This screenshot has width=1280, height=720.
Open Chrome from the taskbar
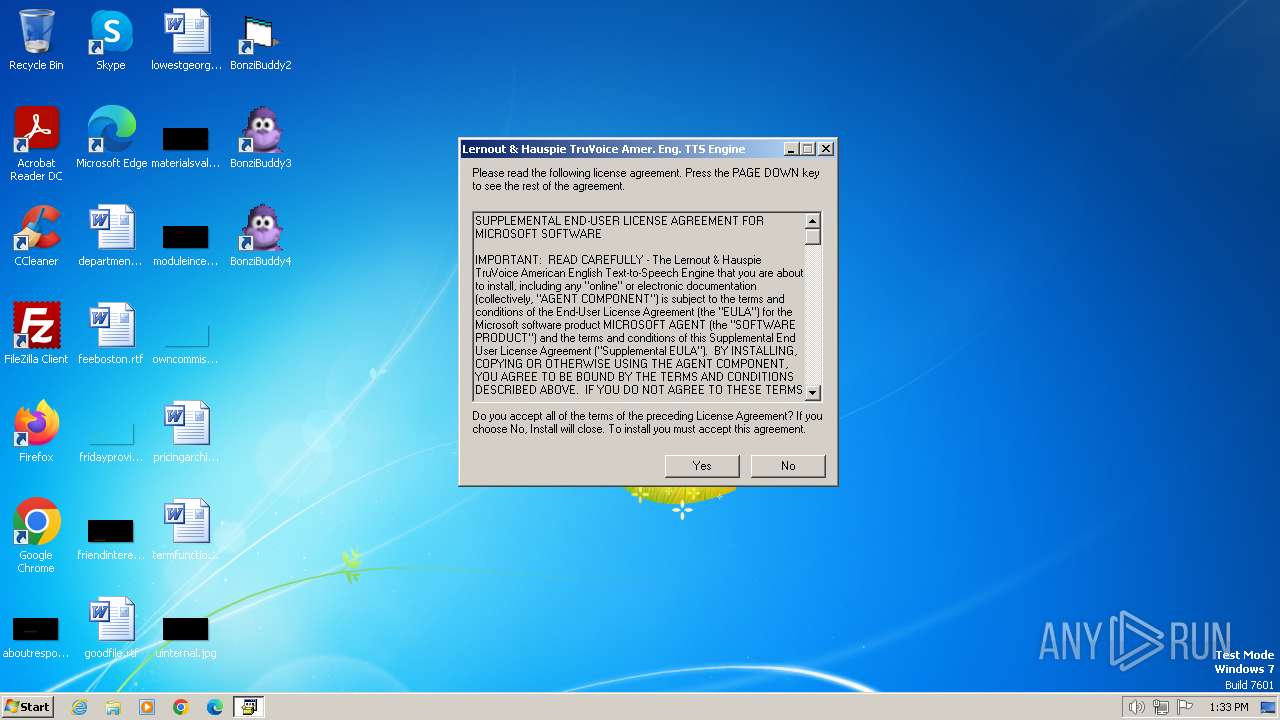[181, 707]
